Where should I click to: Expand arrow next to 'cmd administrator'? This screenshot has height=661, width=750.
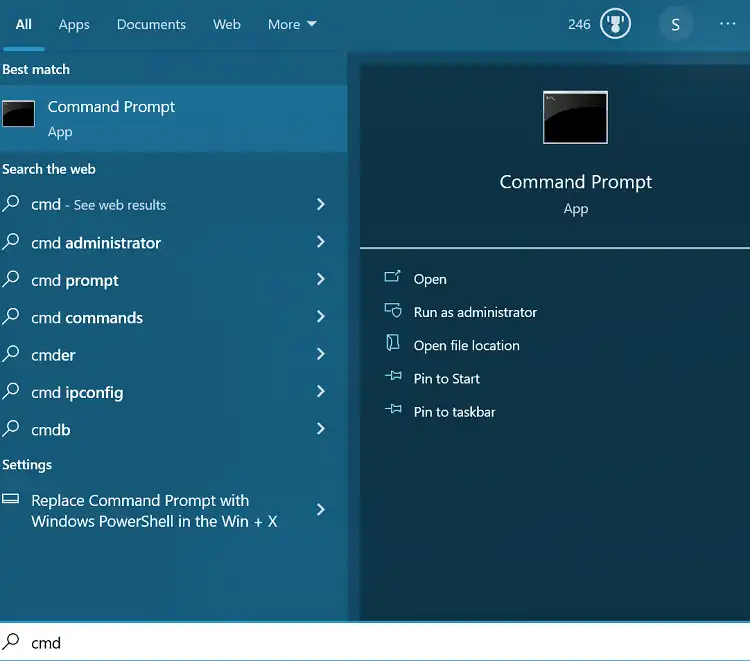point(321,242)
